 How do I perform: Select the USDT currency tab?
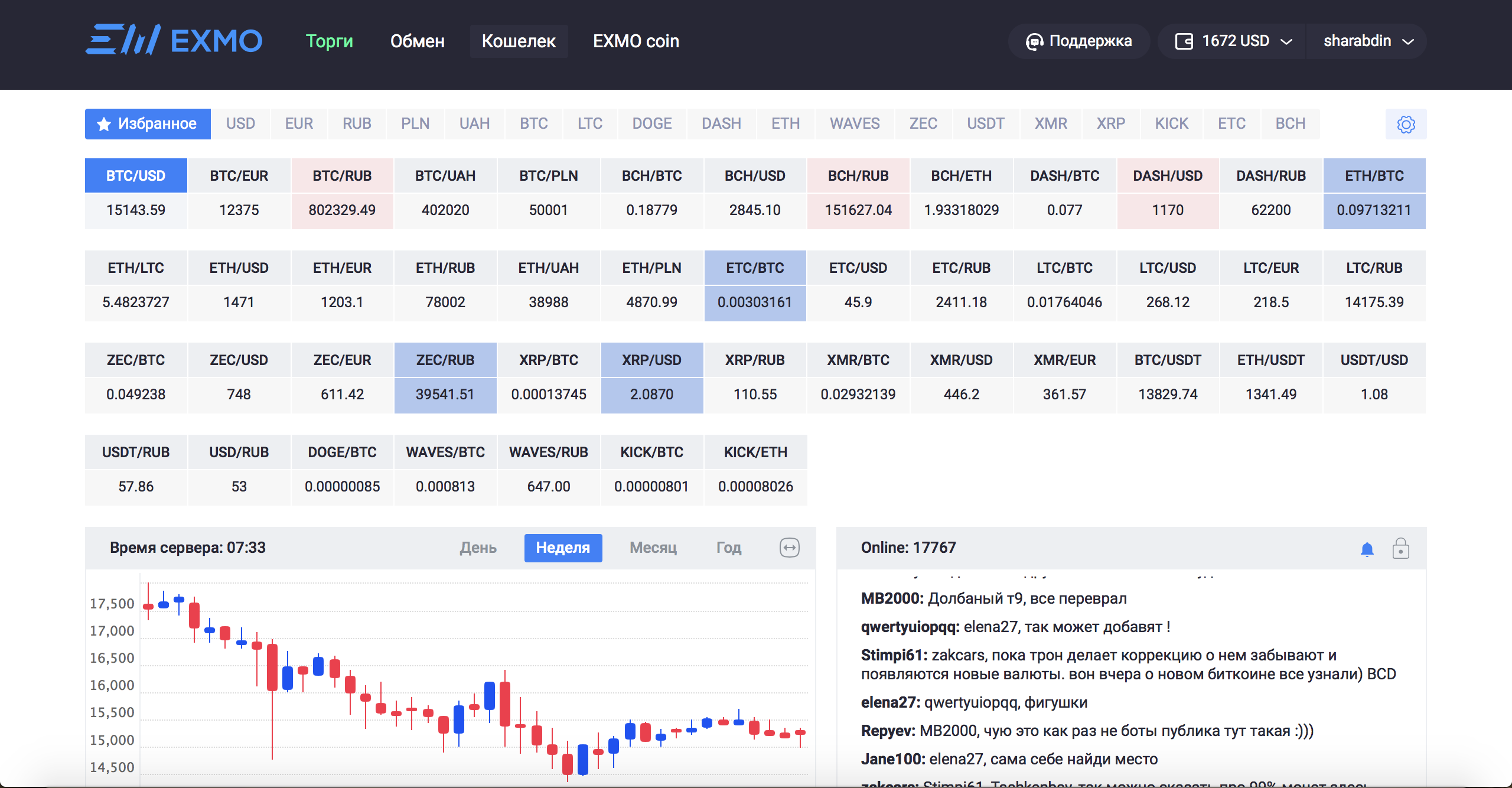point(985,124)
